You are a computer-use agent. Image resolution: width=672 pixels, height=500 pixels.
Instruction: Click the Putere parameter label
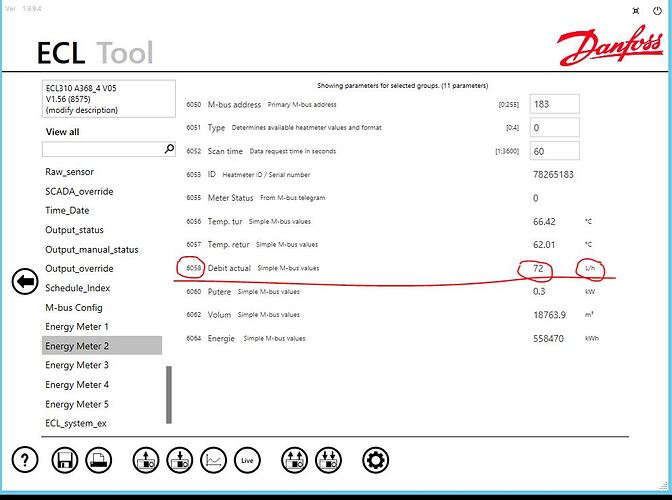click(219, 292)
